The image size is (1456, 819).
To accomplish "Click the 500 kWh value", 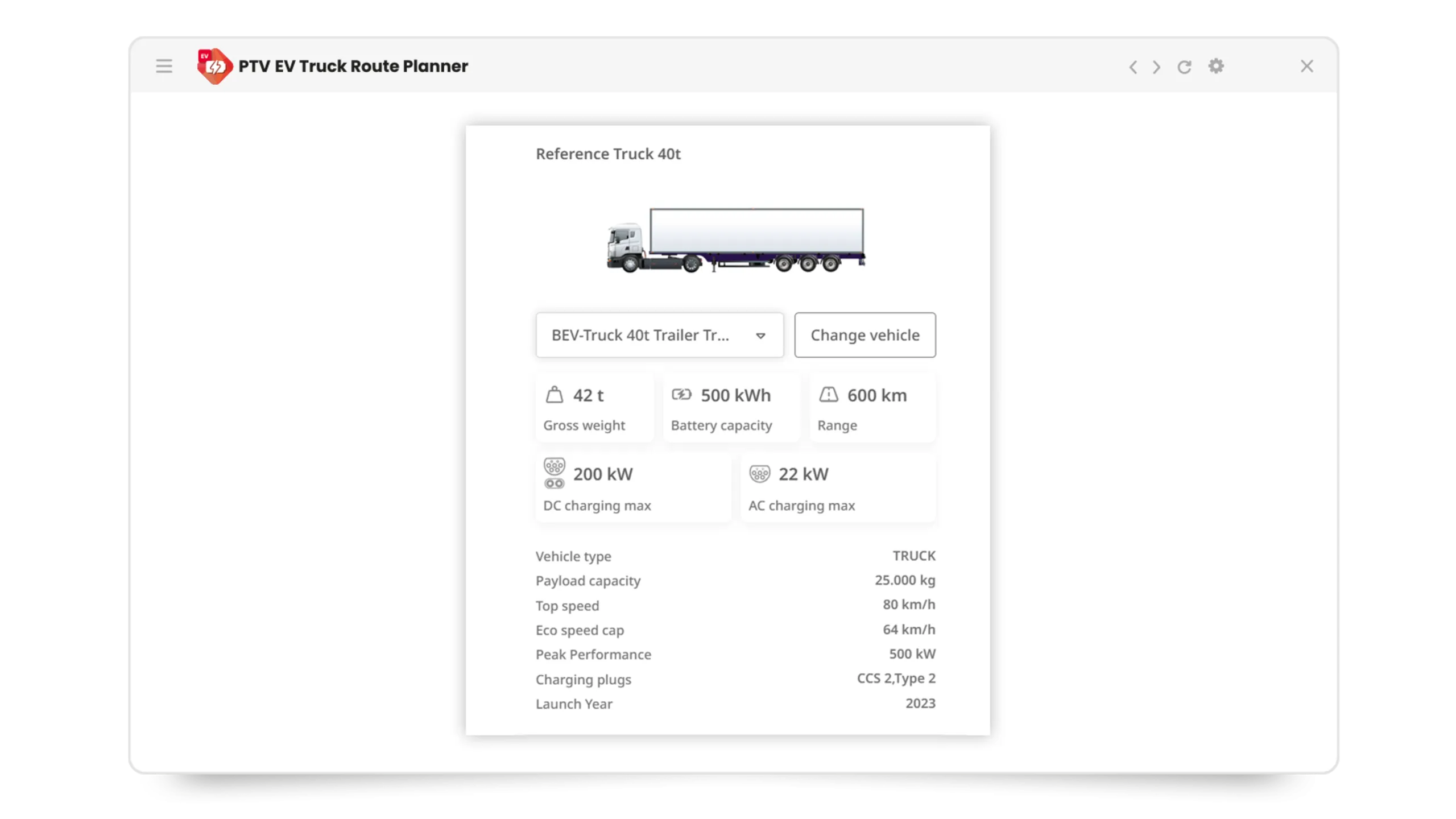I will click(736, 395).
